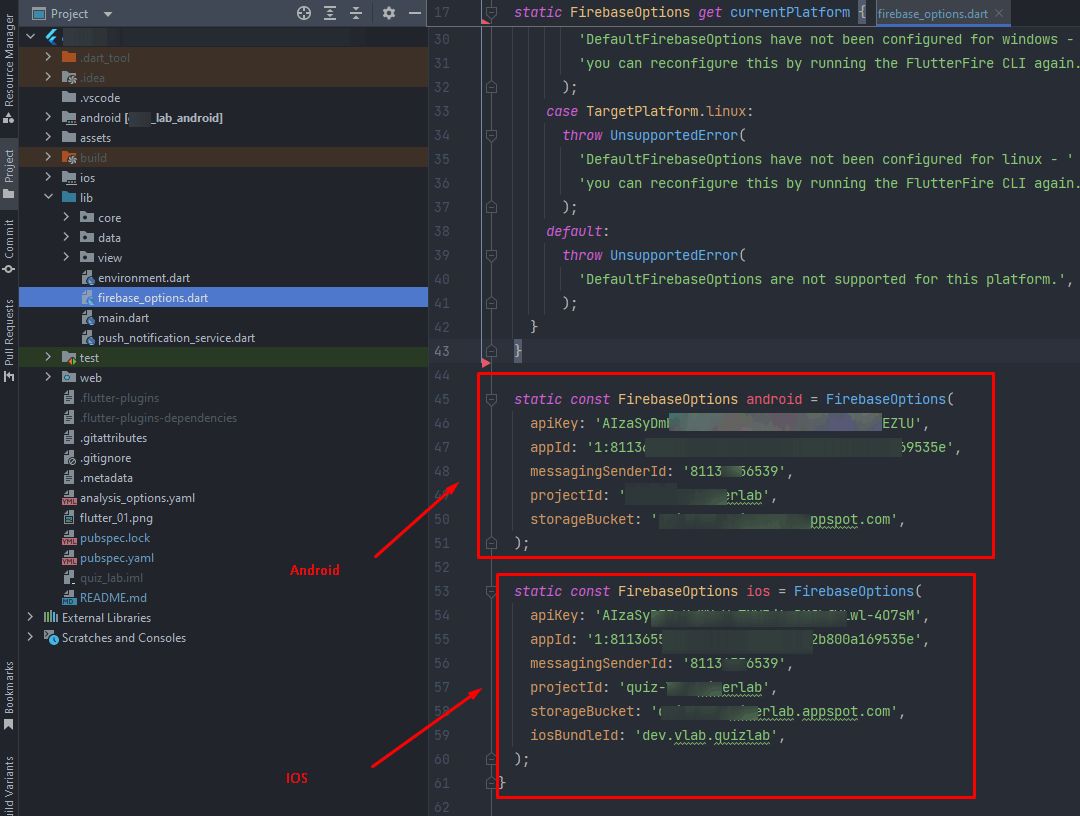Click the README.md file

(113, 598)
